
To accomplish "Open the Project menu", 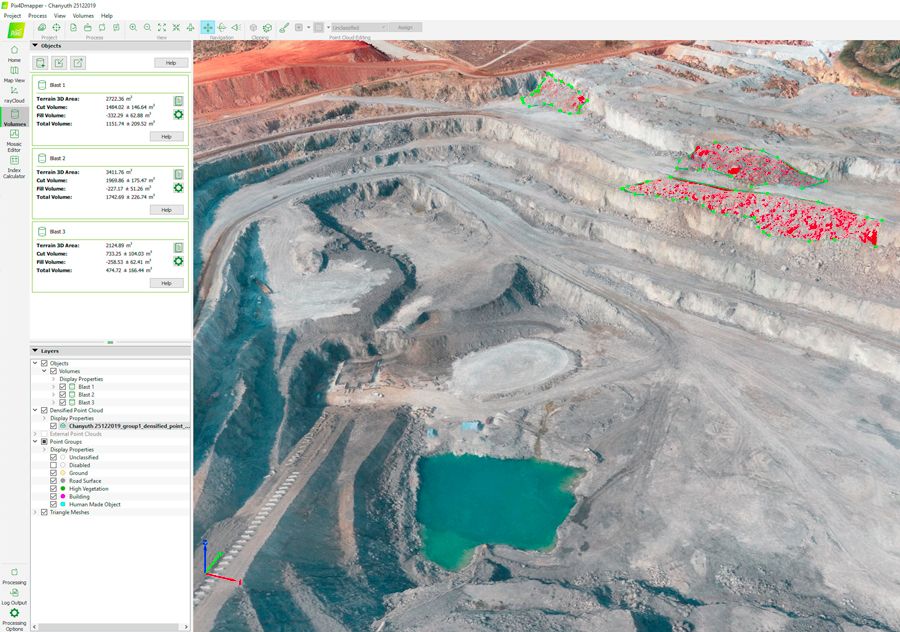I will [x=12, y=15].
